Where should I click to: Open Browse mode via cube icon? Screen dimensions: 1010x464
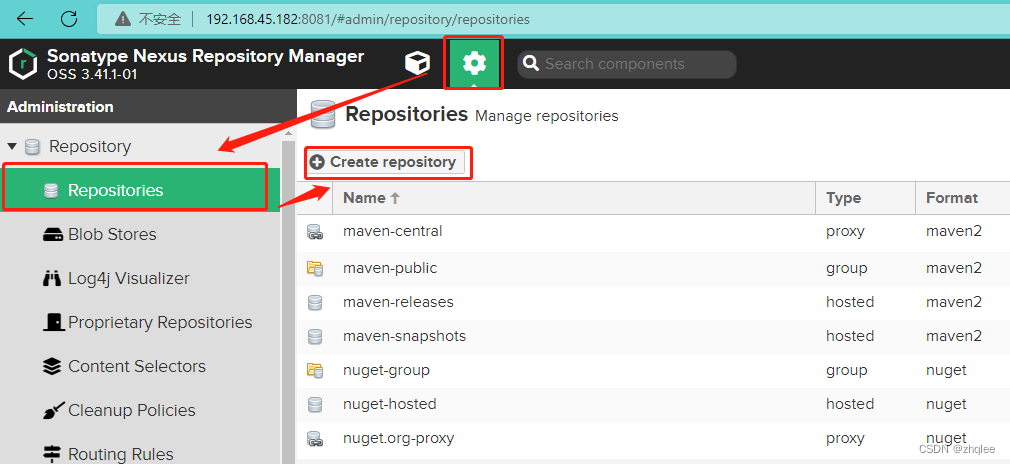tap(417, 63)
